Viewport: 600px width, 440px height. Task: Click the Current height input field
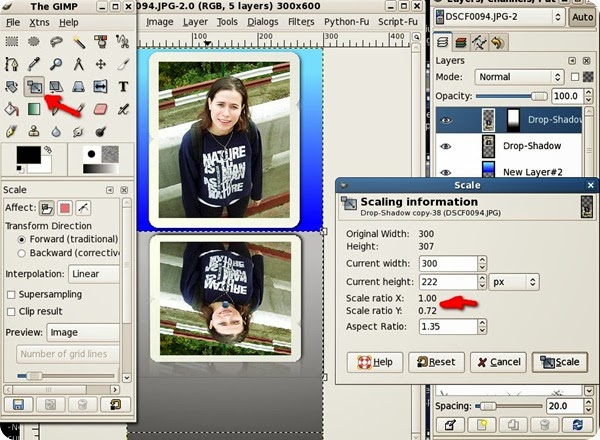tap(448, 282)
